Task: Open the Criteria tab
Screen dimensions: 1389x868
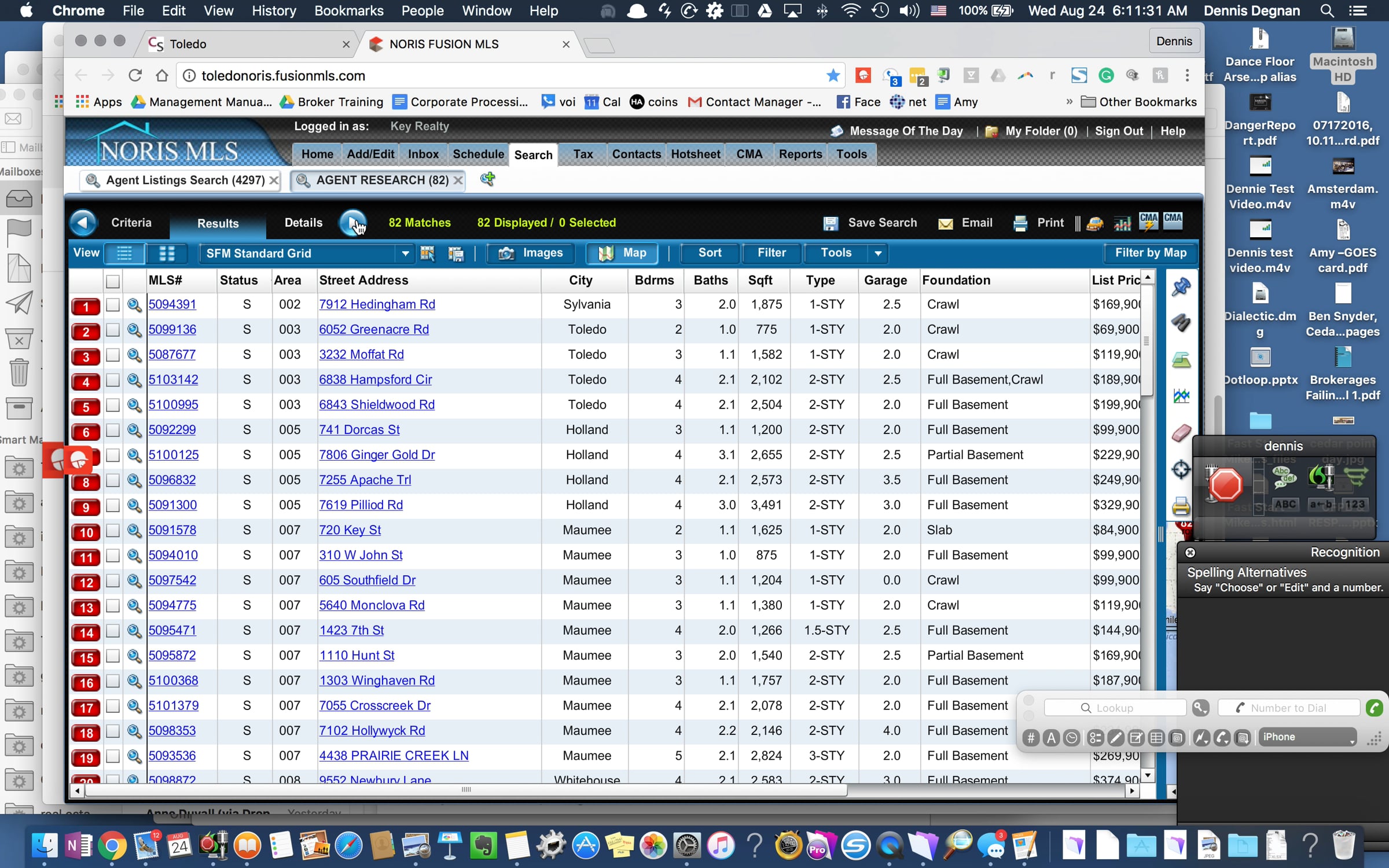Action: pos(131,223)
